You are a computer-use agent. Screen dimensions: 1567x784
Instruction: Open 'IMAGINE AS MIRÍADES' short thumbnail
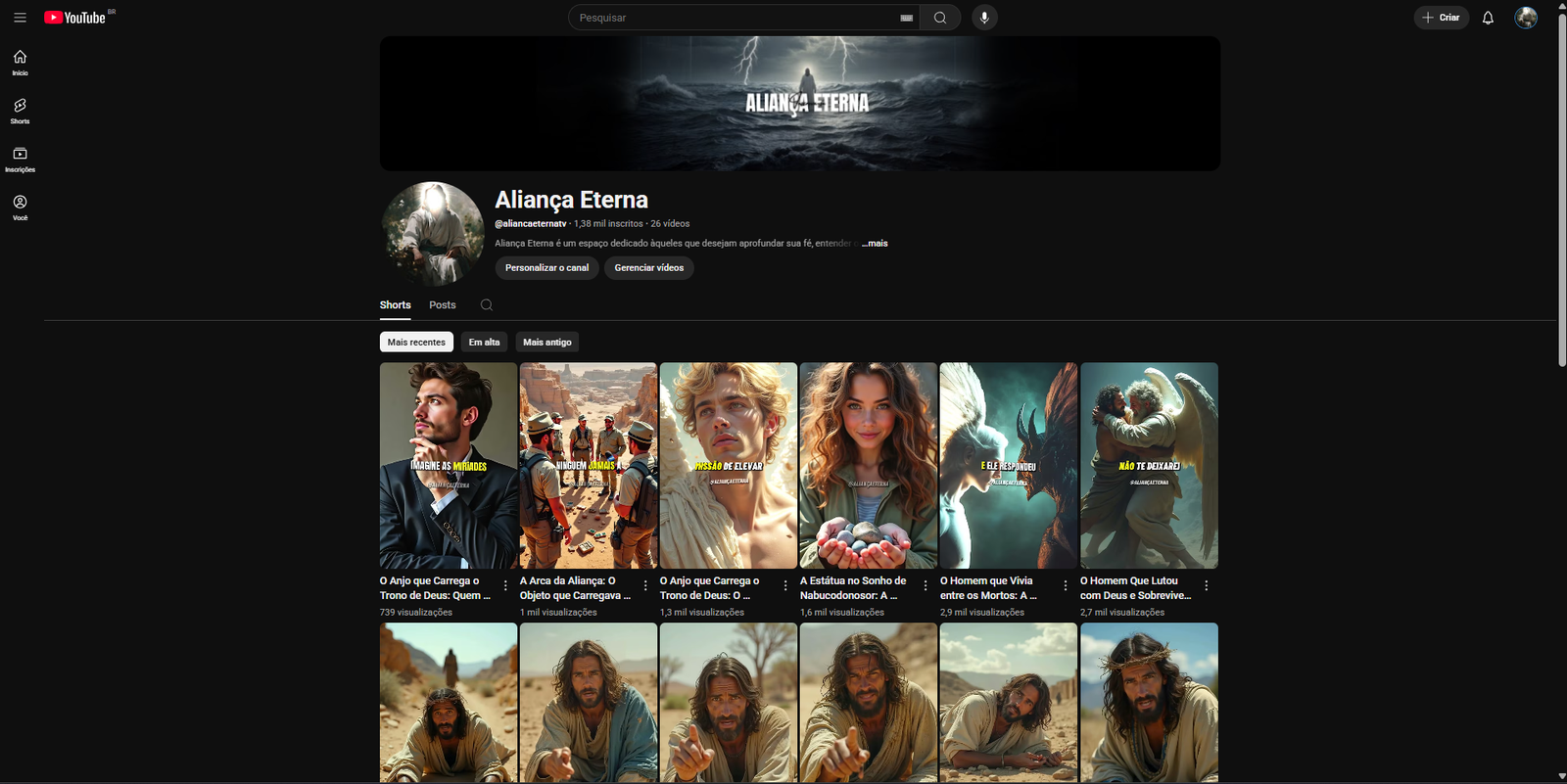click(449, 466)
